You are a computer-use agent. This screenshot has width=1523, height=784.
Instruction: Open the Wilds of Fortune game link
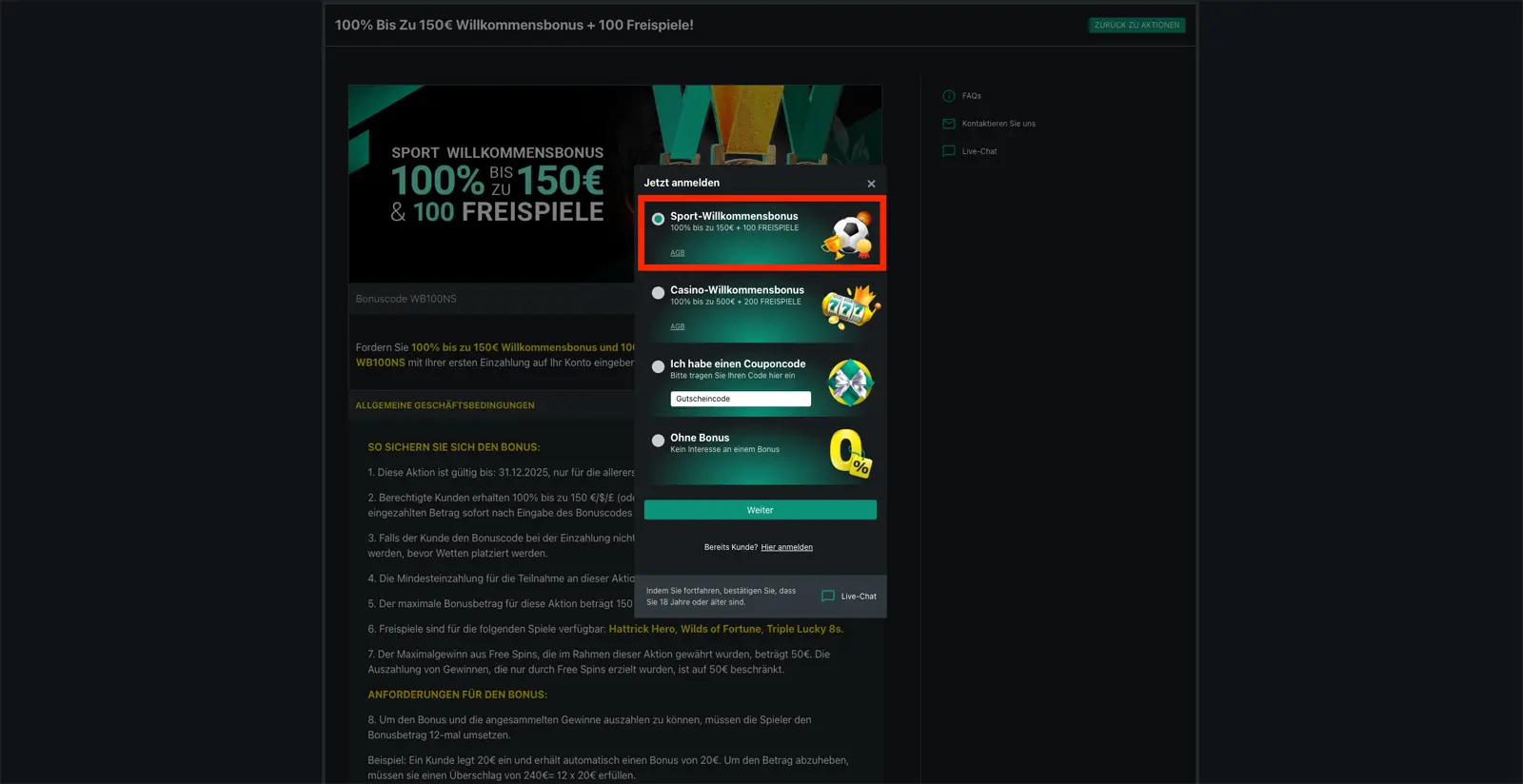point(721,629)
